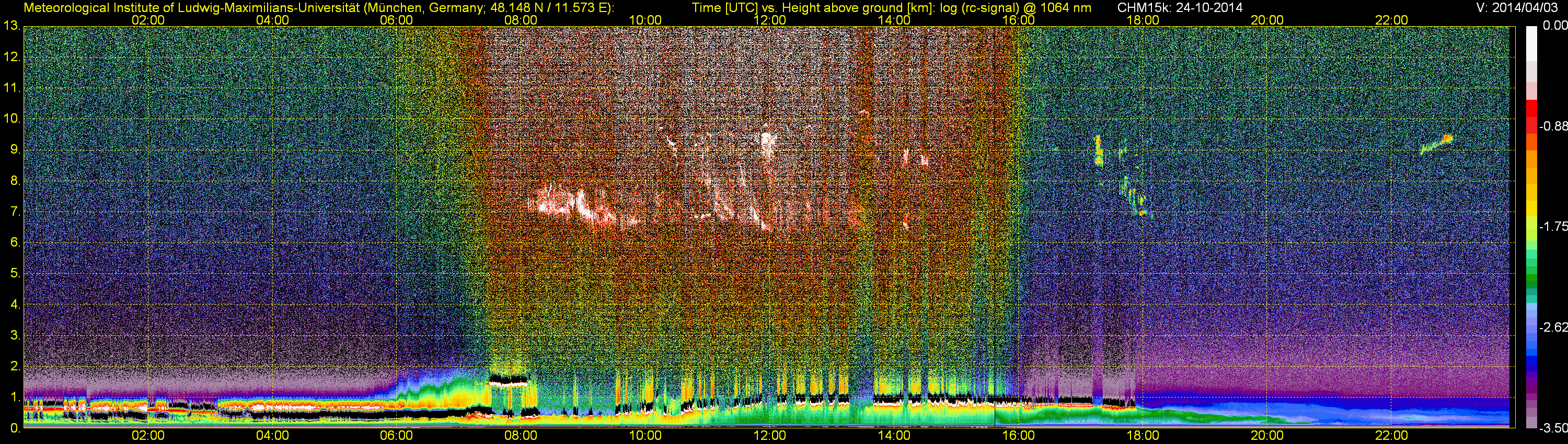Viewport: 1568px width, 444px height.
Task: Click the 02:00 label on the top time axis
Action: pos(148,20)
